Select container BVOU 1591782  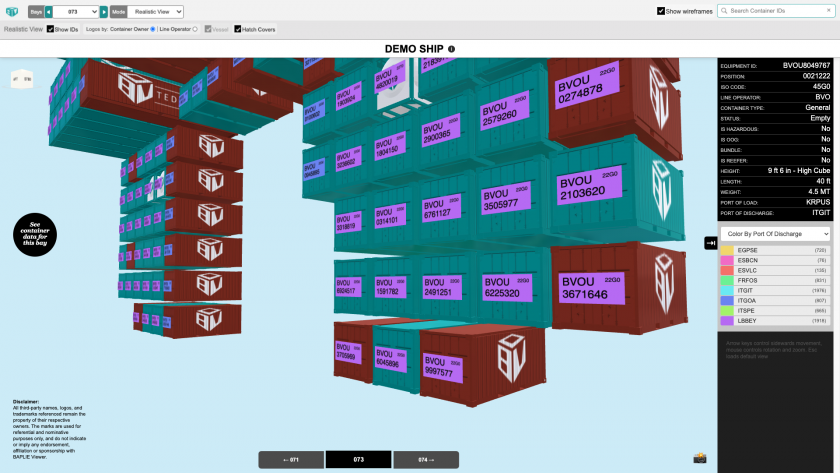(x=391, y=287)
